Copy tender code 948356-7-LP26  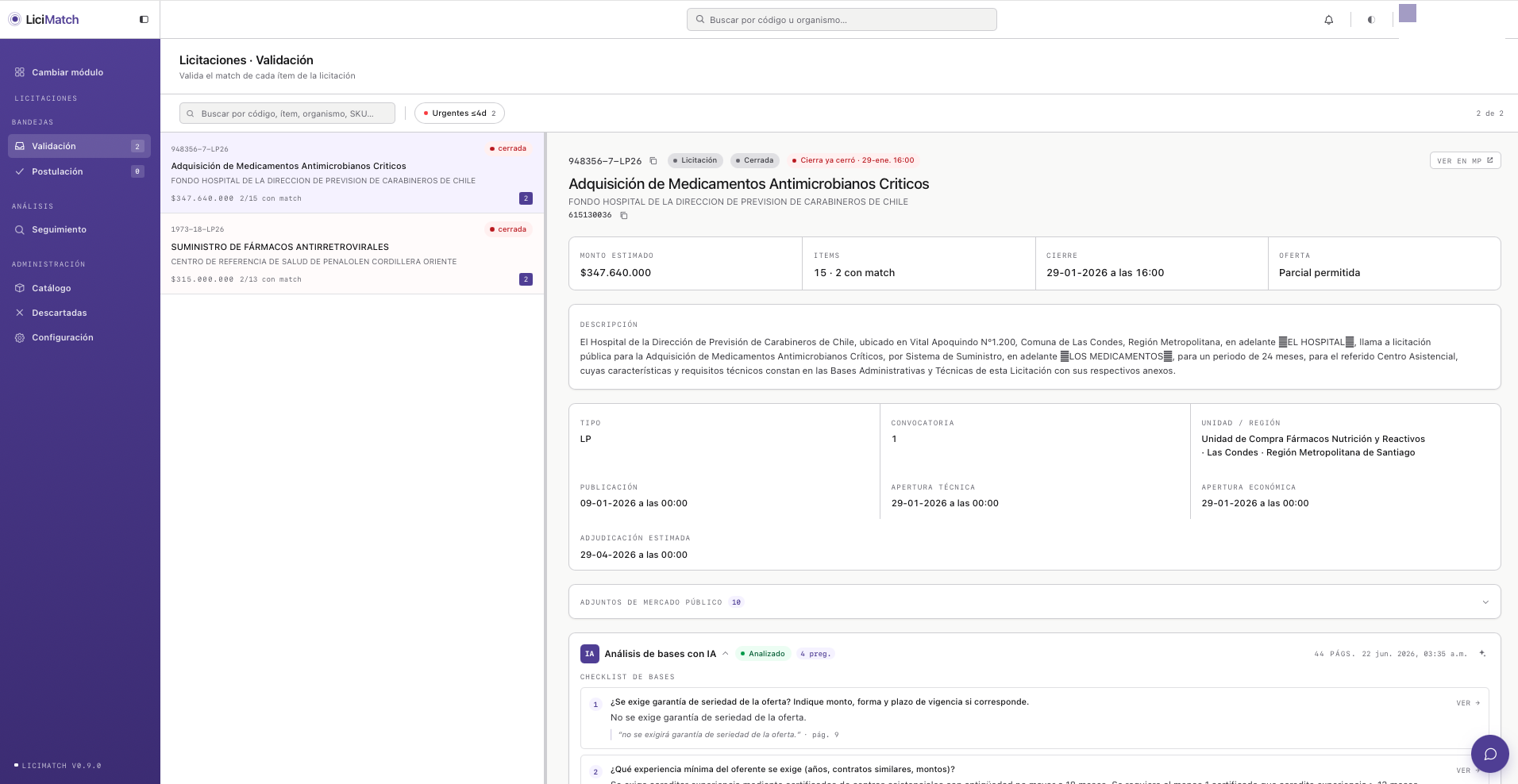[x=653, y=161]
